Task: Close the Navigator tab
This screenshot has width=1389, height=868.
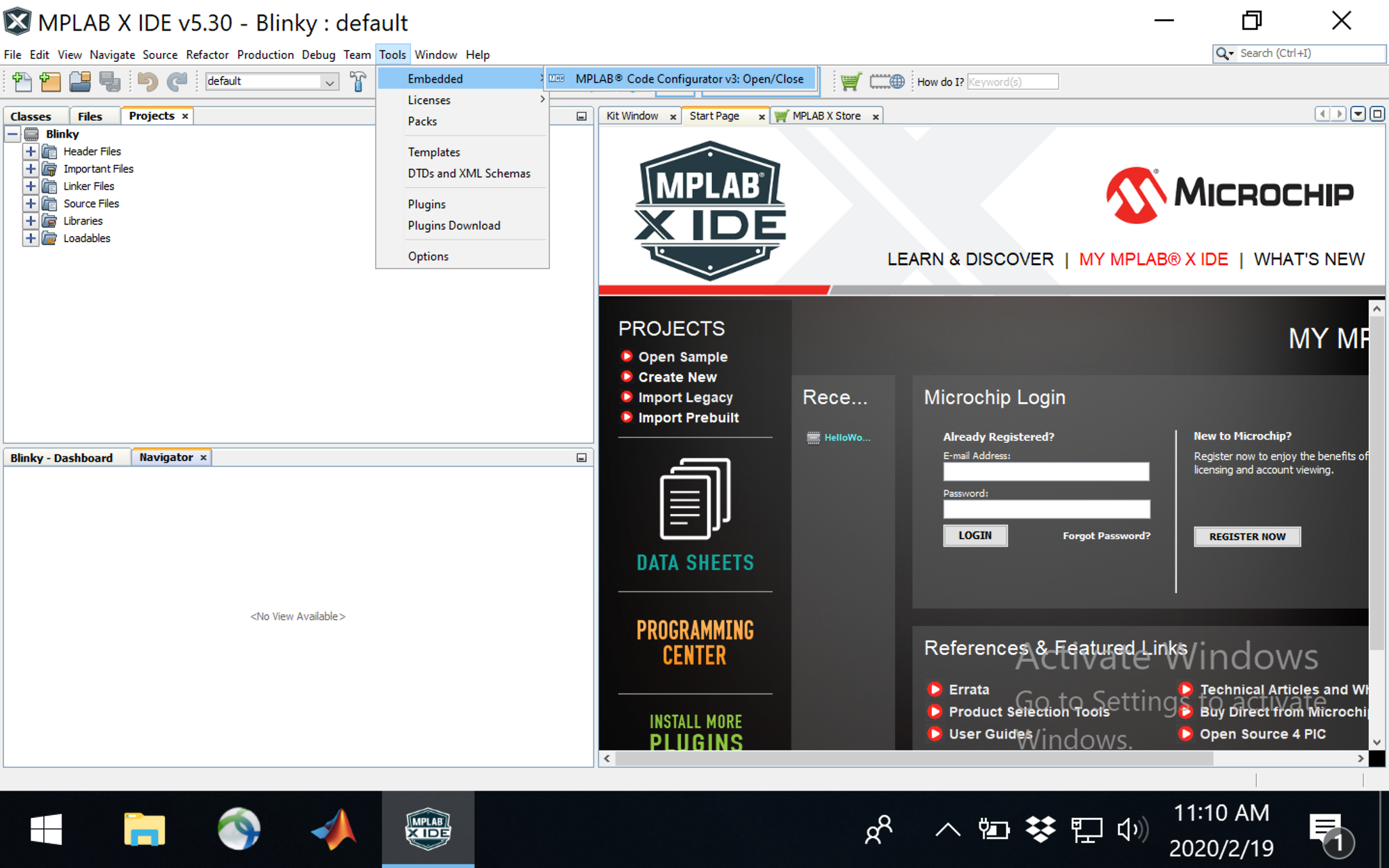Action: (203, 458)
